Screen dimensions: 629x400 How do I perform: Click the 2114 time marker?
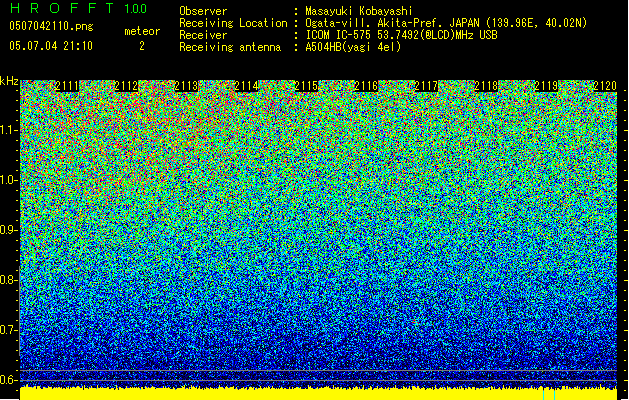tap(246, 86)
